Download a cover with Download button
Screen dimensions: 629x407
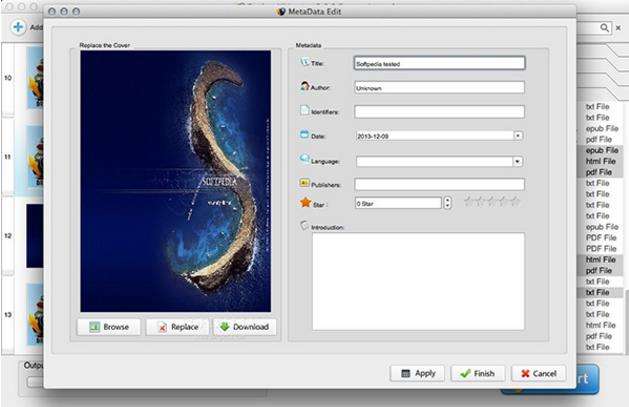point(245,327)
